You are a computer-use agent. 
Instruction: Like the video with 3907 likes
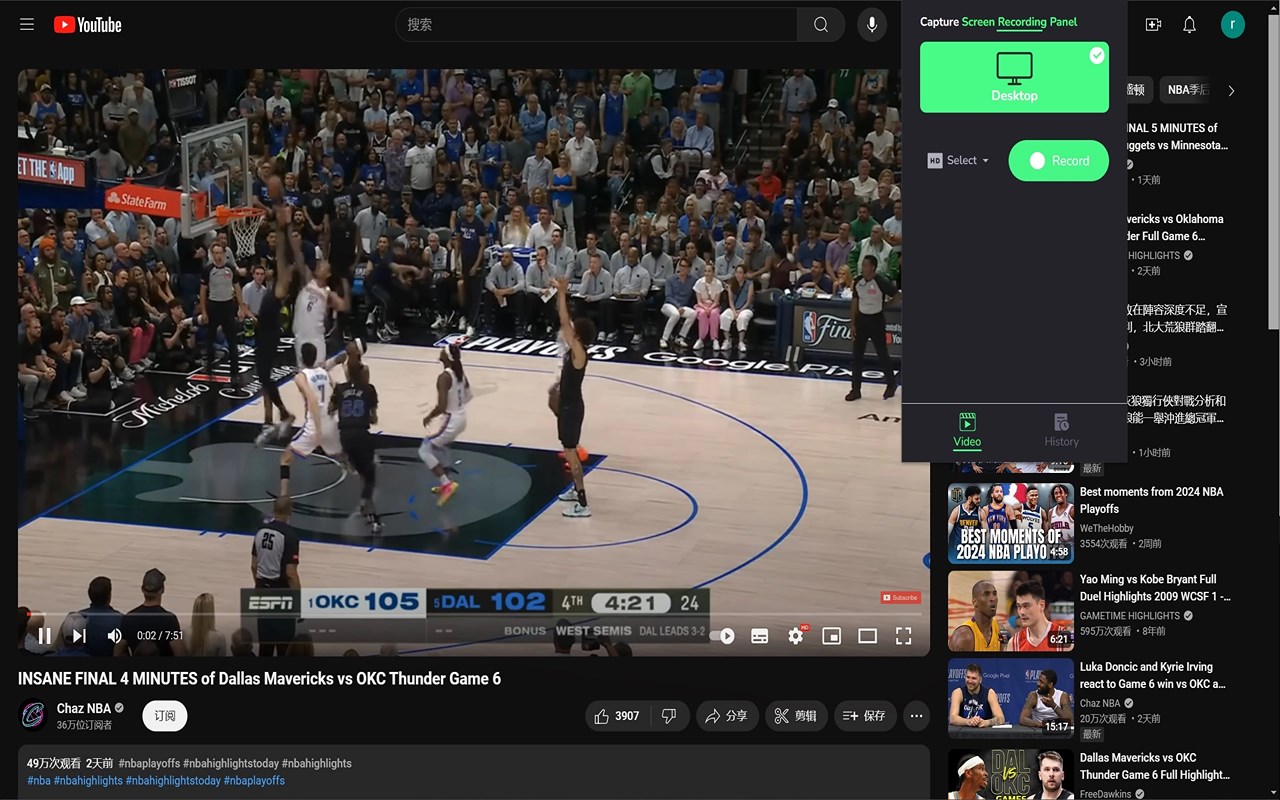tap(617, 716)
